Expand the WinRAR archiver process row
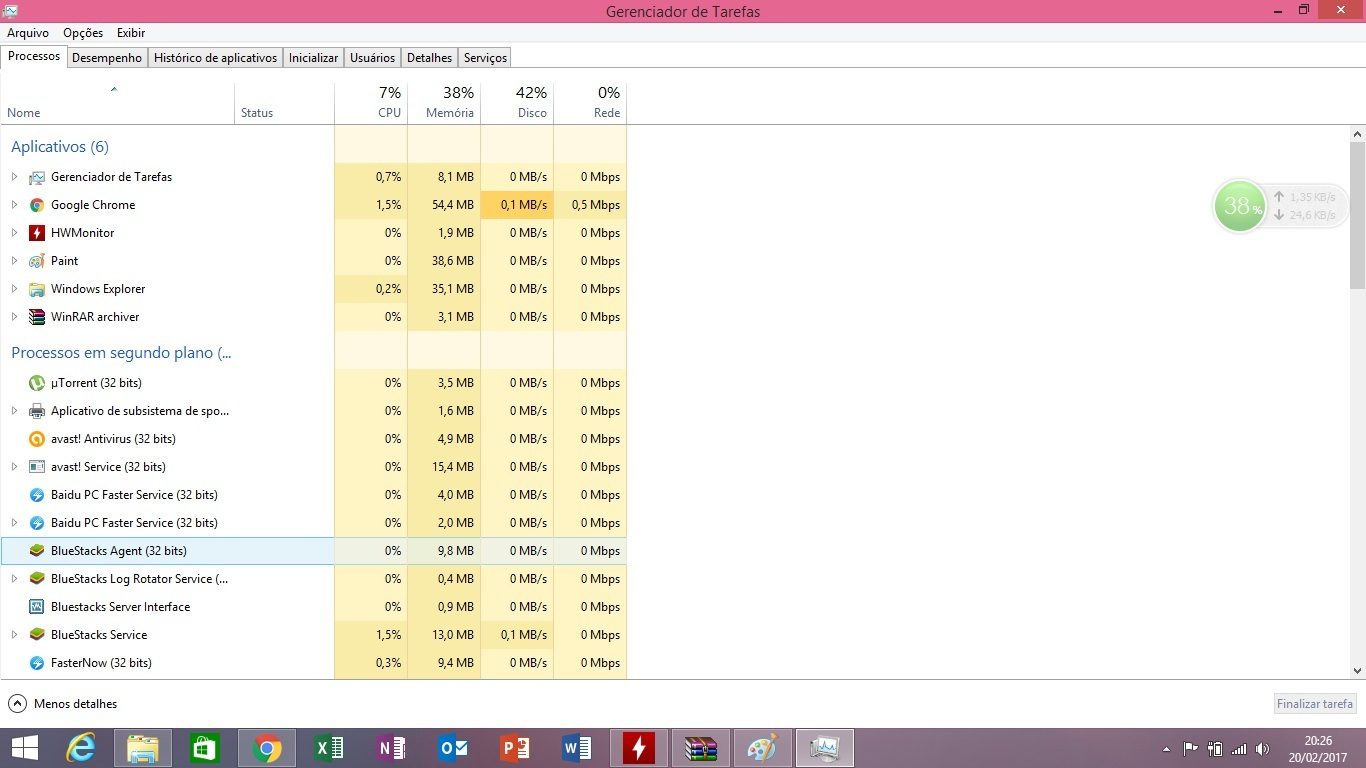Image resolution: width=1366 pixels, height=768 pixels. (x=14, y=317)
